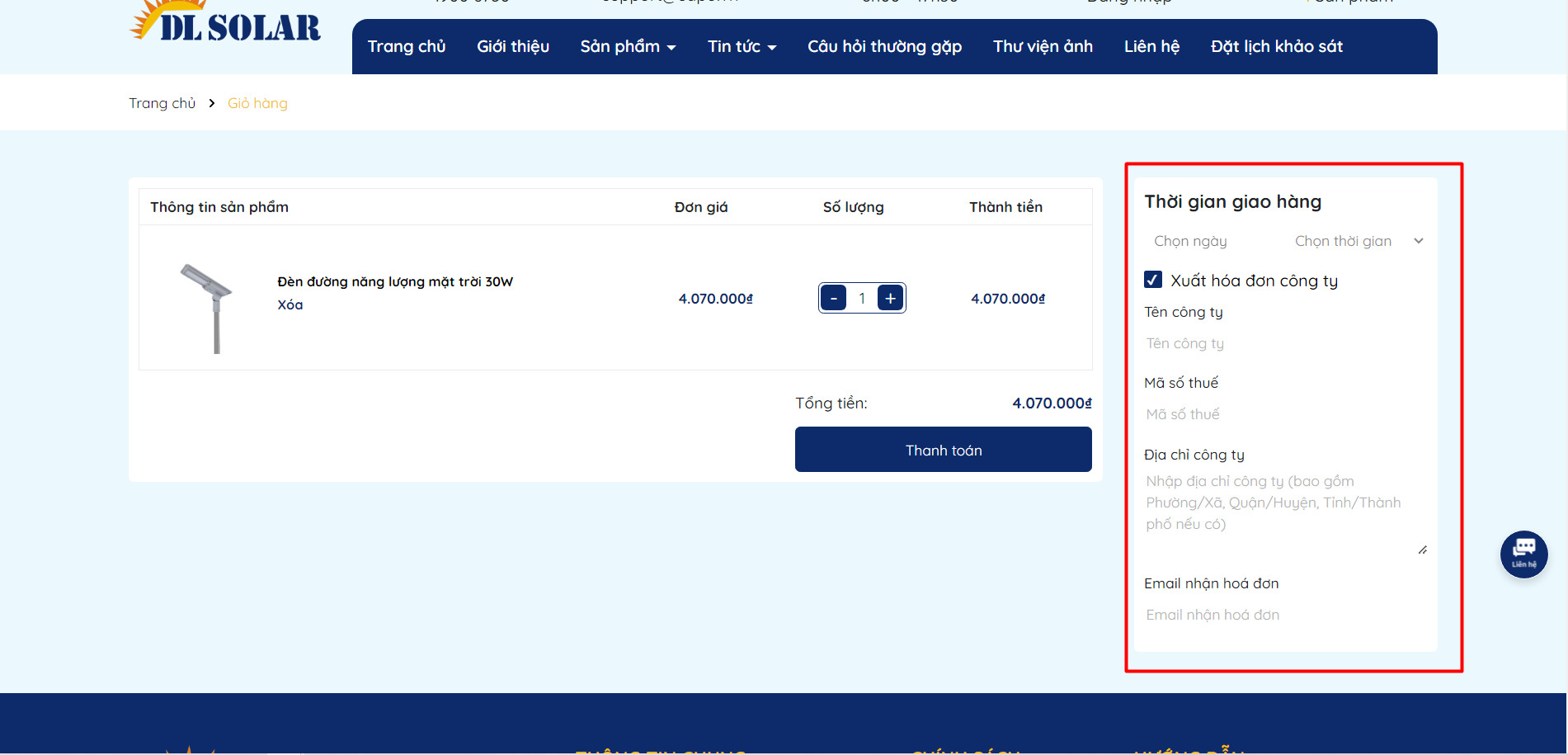Screen dimensions: 1568x755
Task: Expand the Tin tức dropdown menu
Action: [742, 47]
